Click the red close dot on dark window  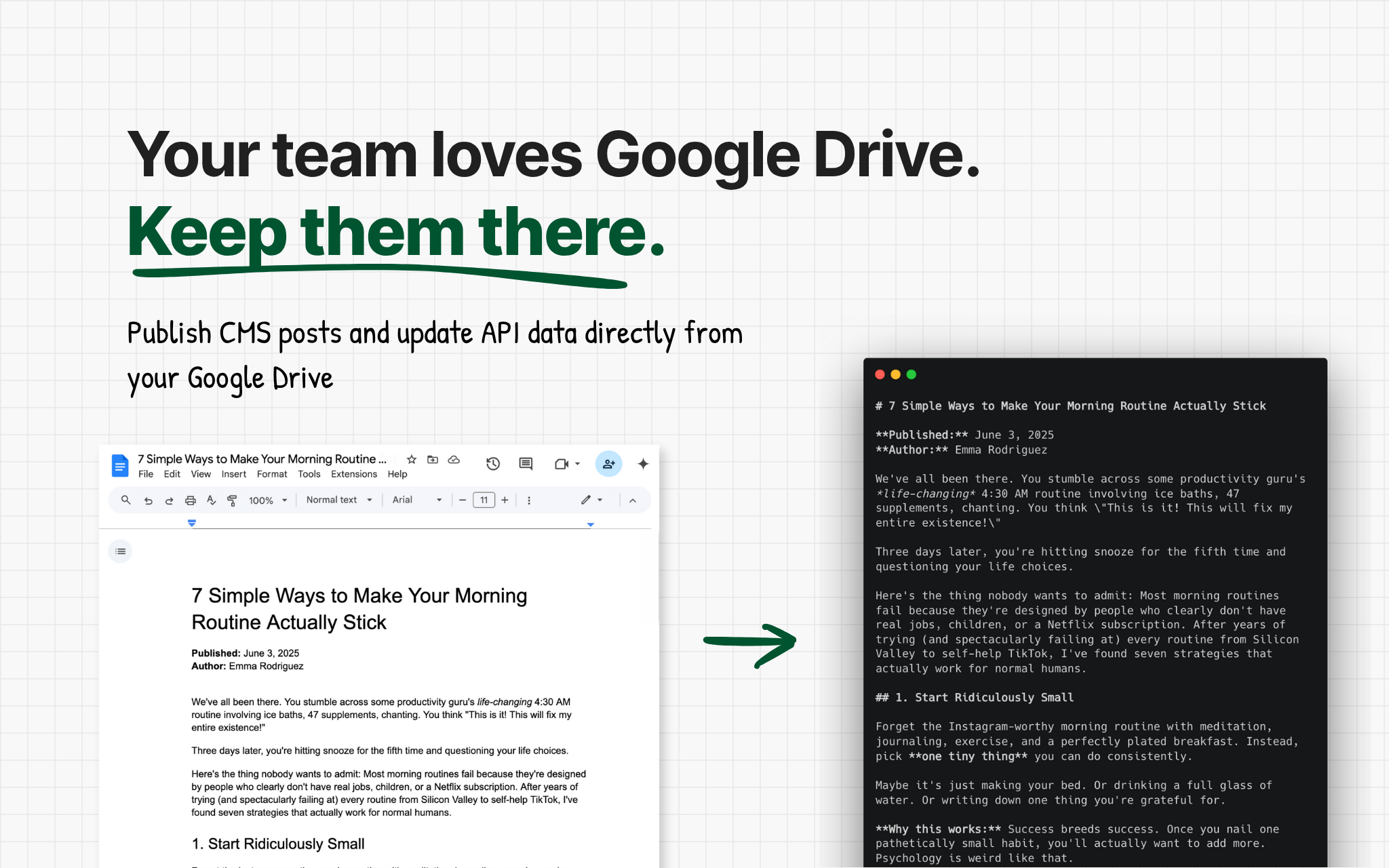880,374
